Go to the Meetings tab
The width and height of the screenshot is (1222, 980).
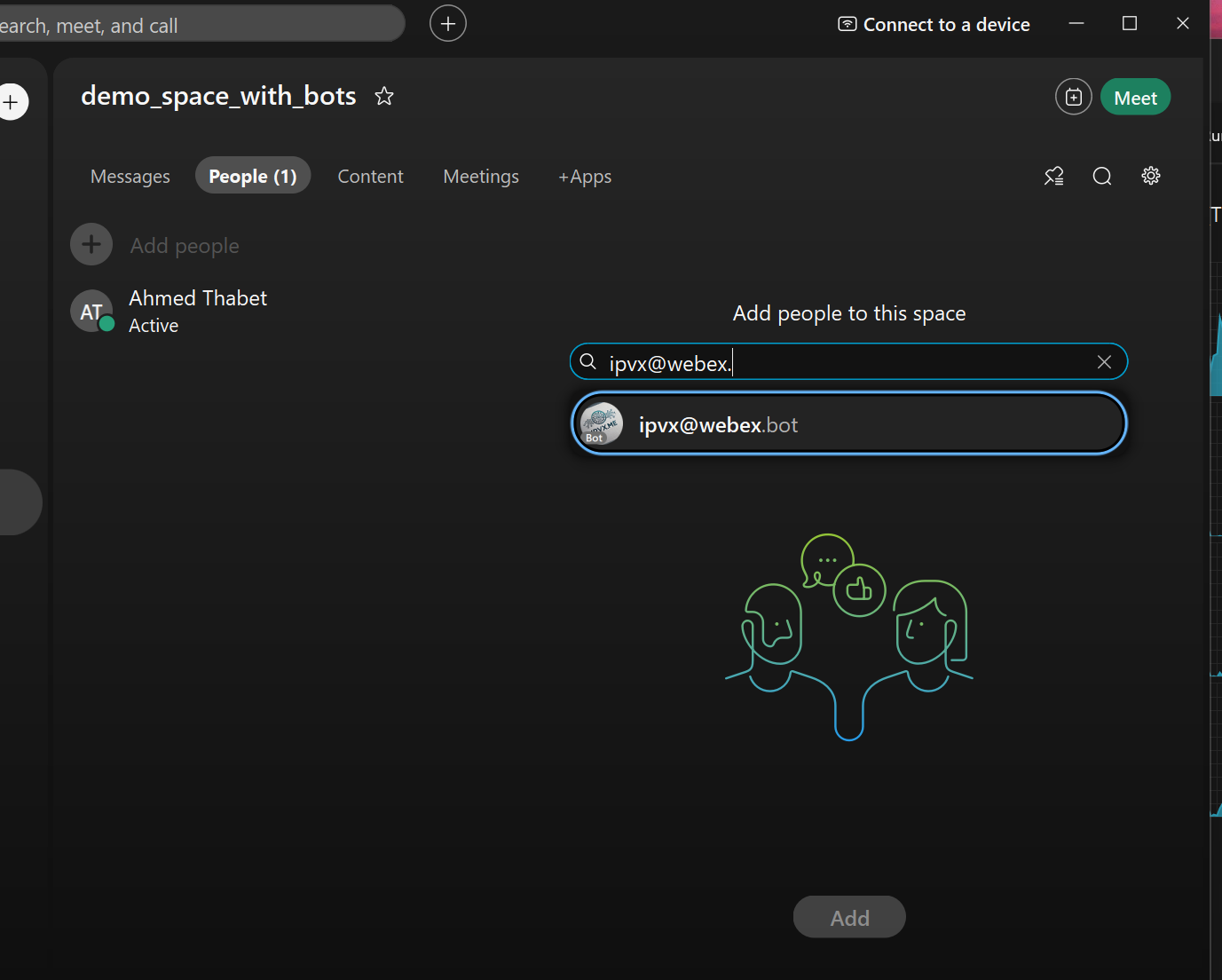[481, 177]
